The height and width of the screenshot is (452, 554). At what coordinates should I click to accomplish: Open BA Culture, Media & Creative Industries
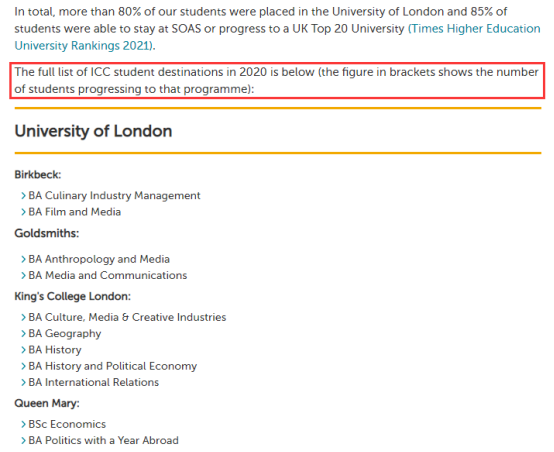tap(127, 317)
